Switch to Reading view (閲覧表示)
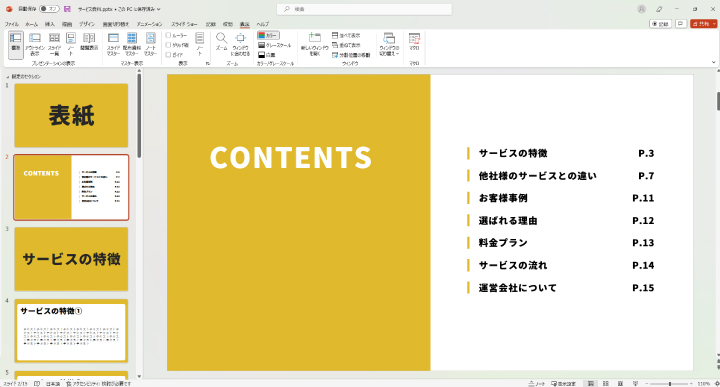This screenshot has width=720, height=387. tap(89, 42)
